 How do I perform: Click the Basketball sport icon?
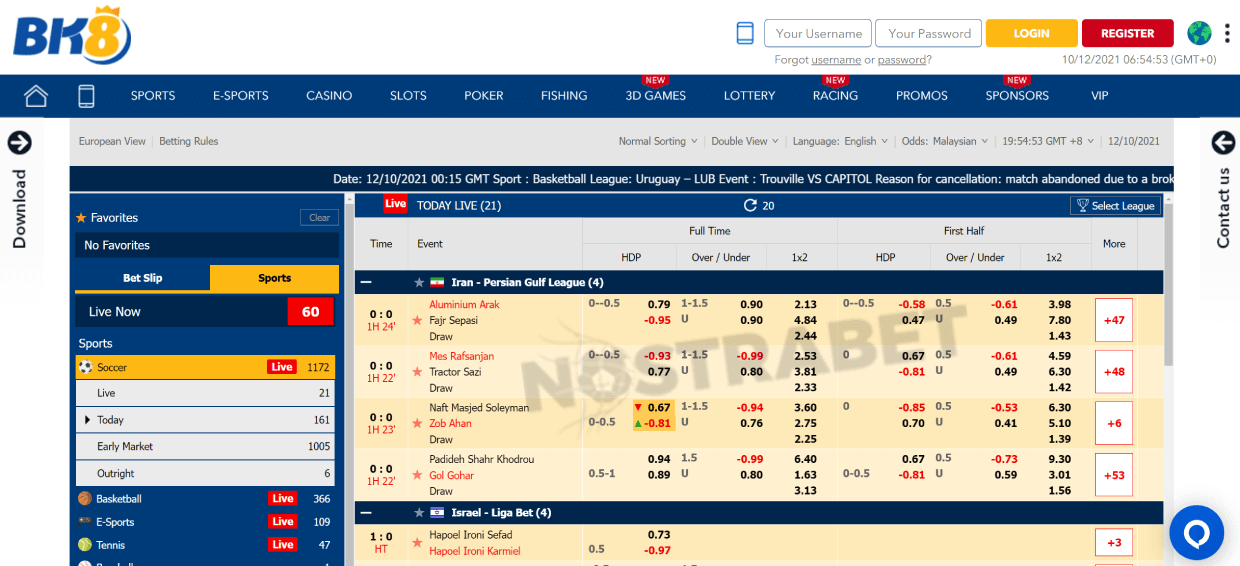tap(85, 498)
